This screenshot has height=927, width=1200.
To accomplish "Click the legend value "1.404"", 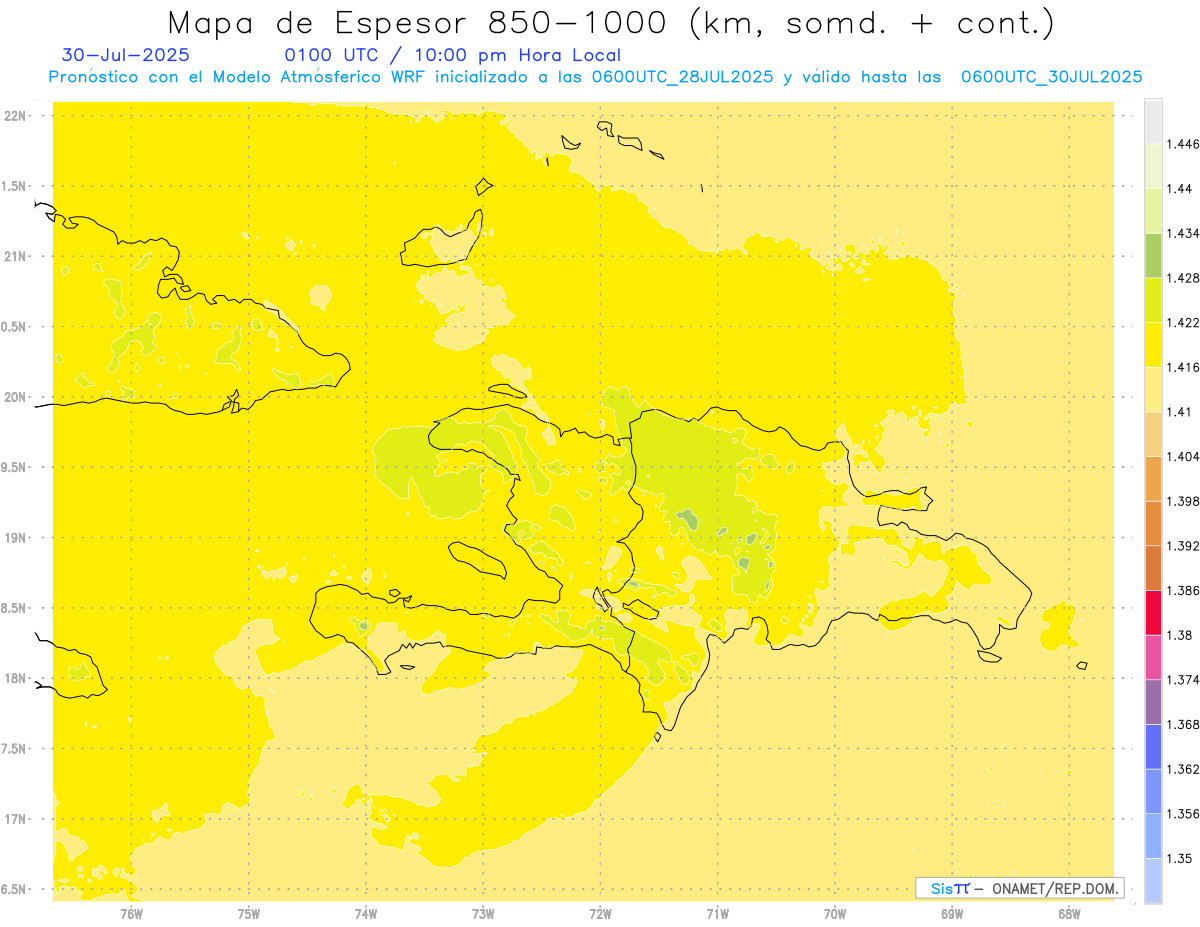I will pyautogui.click(x=1185, y=456).
